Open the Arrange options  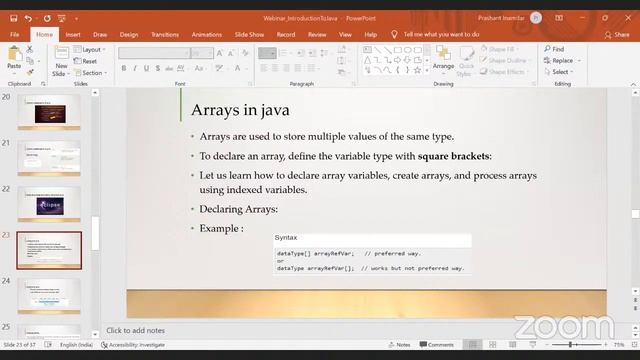pos(443,60)
